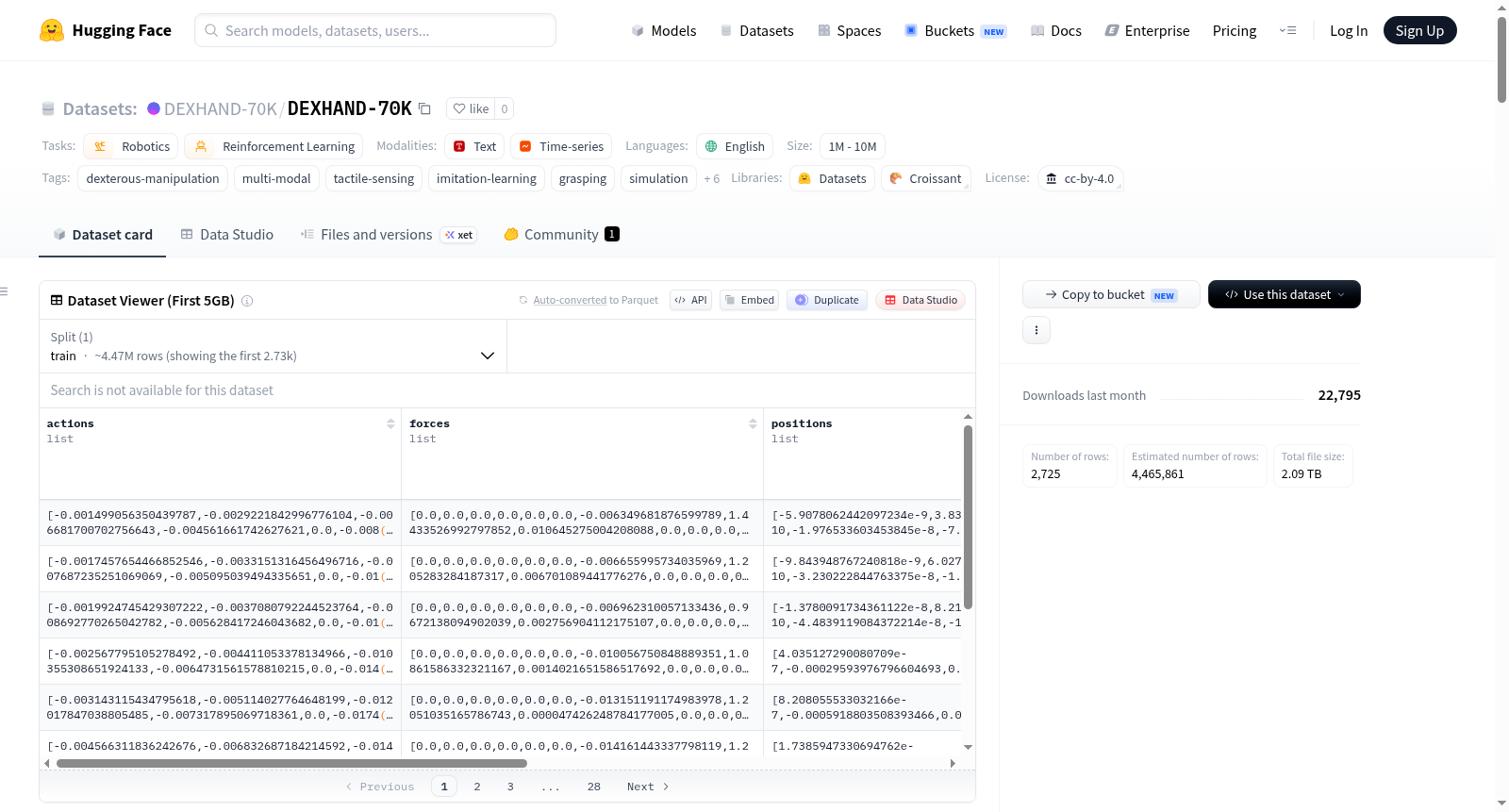1509x812 pixels.
Task: Open the three-dot more options button
Action: click(x=1036, y=330)
